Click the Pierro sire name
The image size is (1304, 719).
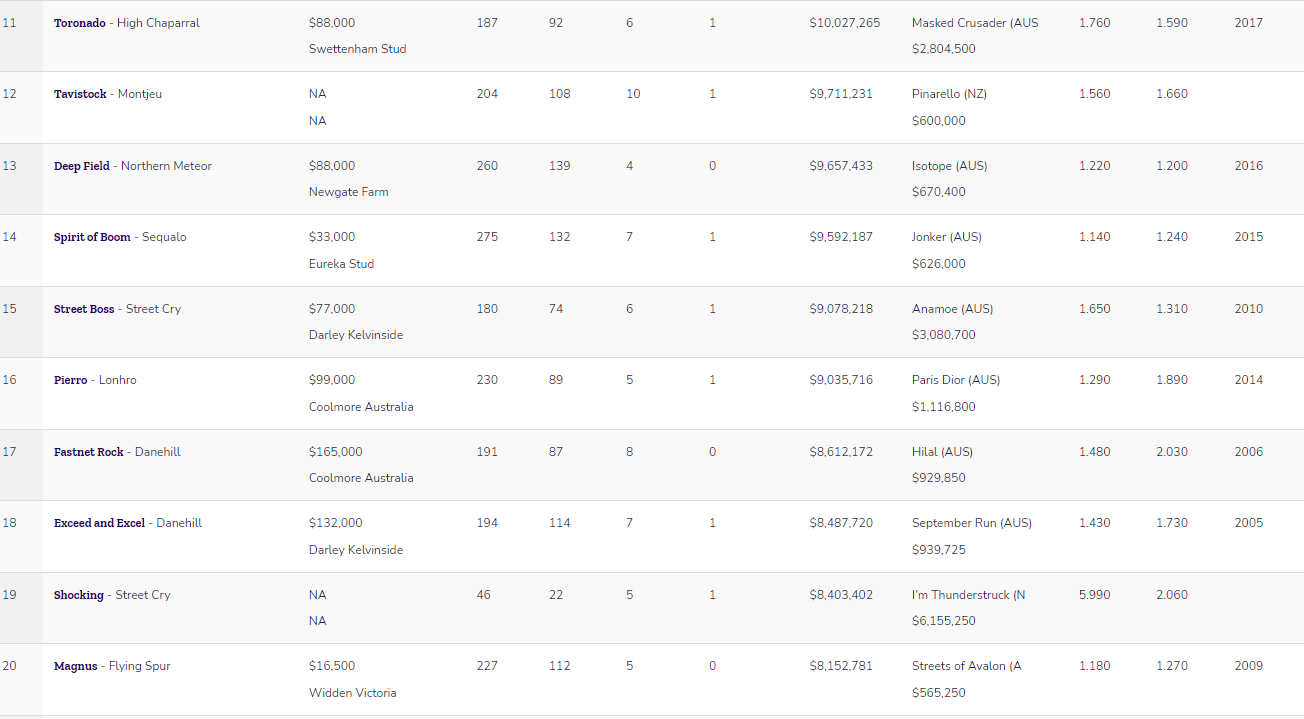72,380
